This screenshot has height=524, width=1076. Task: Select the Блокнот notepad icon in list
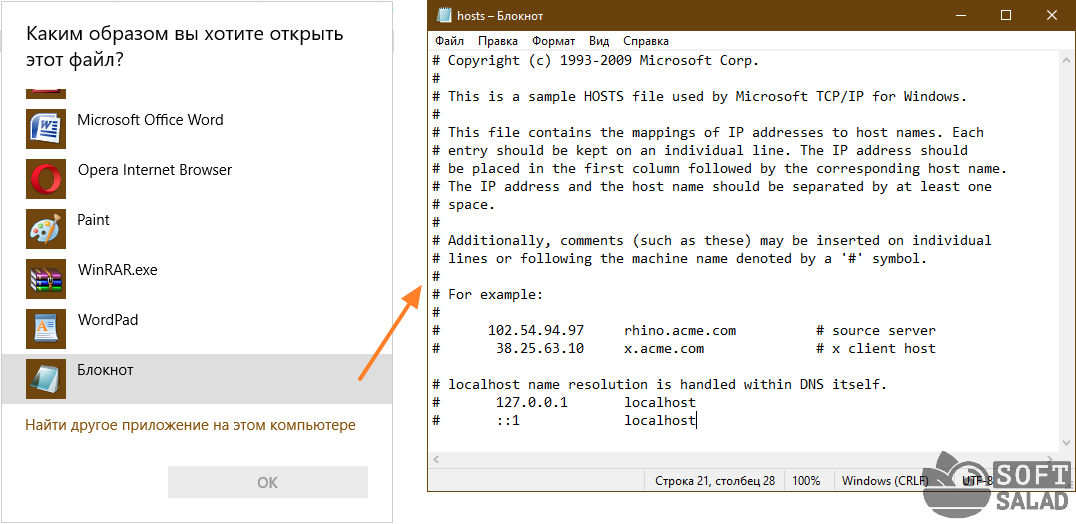coord(46,379)
